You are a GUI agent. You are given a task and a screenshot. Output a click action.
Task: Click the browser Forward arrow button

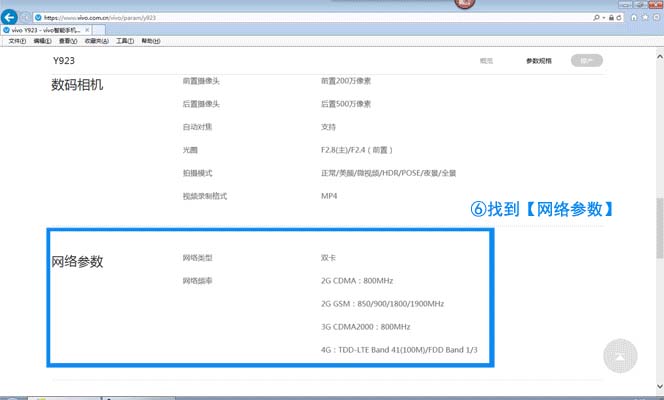pos(27,18)
